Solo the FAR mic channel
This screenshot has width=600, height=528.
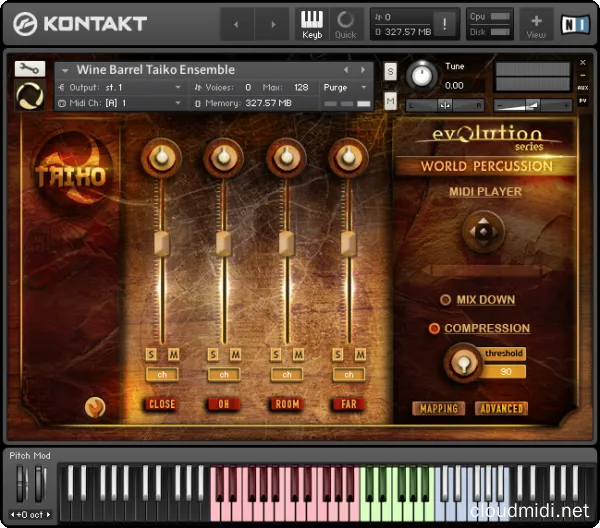coord(338,355)
